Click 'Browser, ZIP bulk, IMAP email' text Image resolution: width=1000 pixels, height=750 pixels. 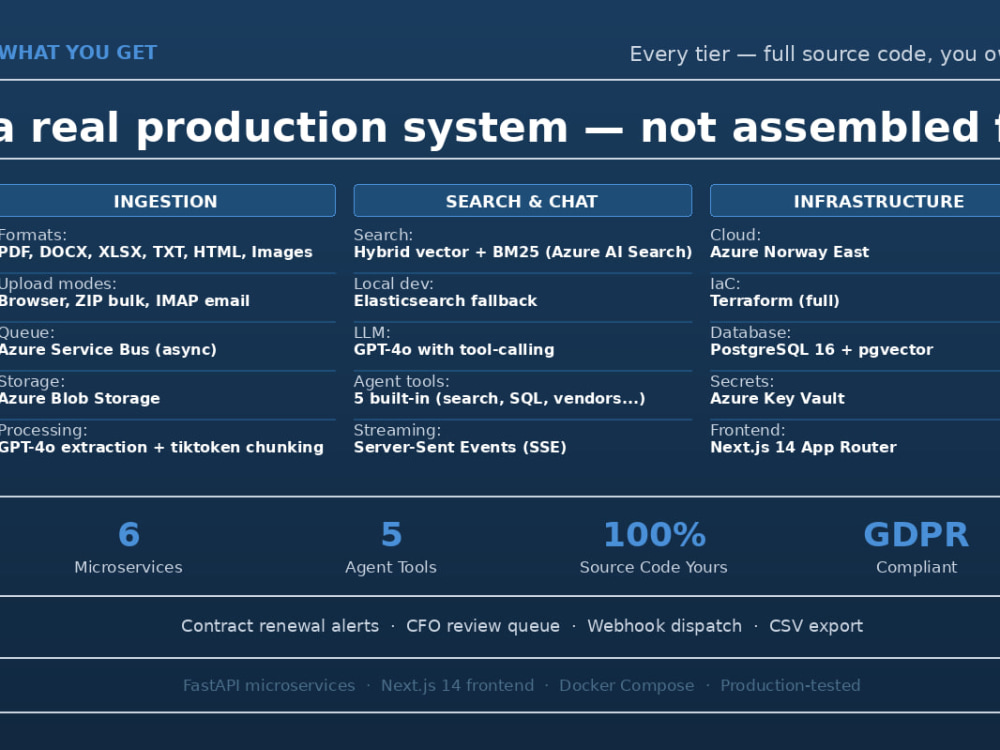point(124,300)
